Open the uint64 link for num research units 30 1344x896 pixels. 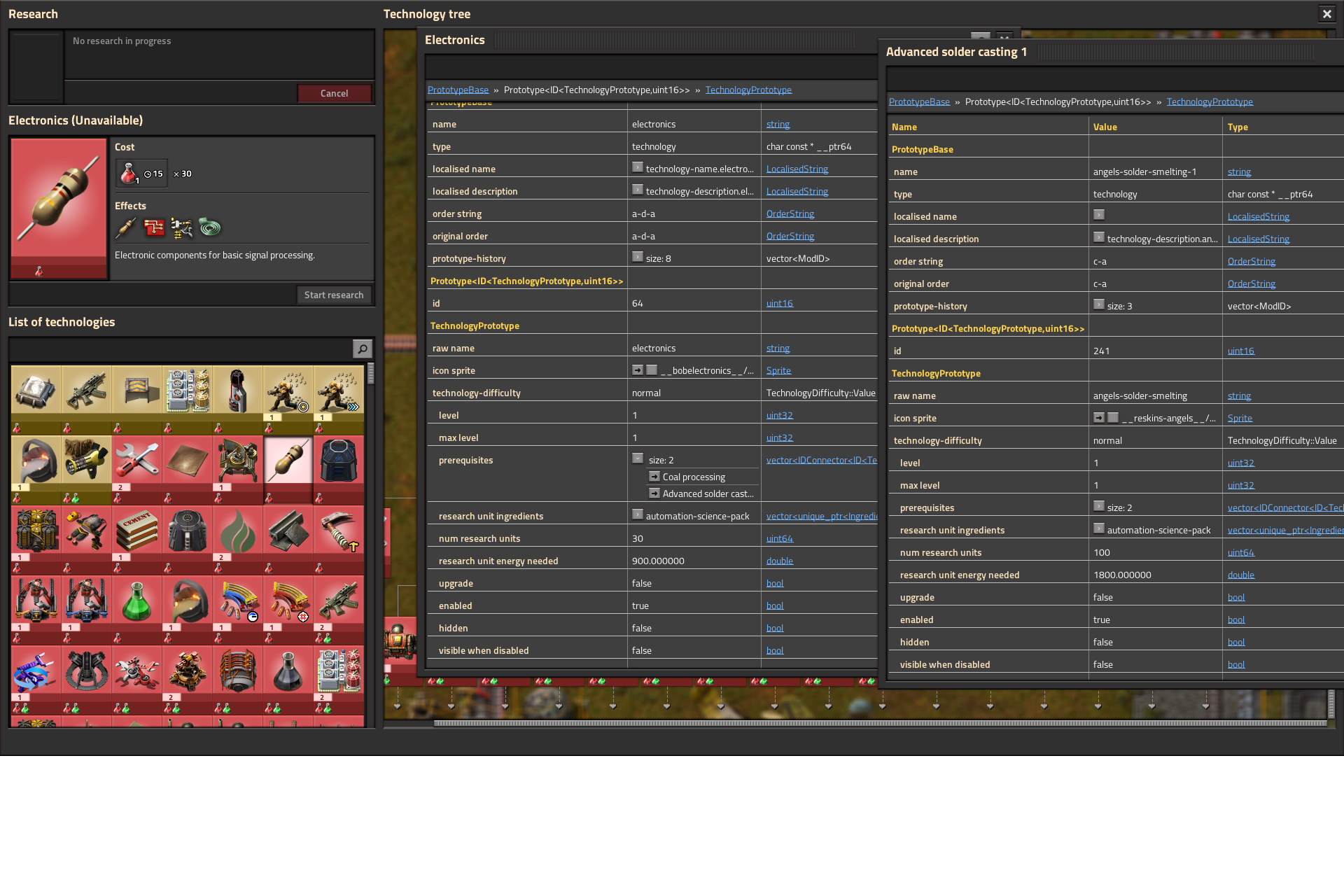click(x=779, y=538)
